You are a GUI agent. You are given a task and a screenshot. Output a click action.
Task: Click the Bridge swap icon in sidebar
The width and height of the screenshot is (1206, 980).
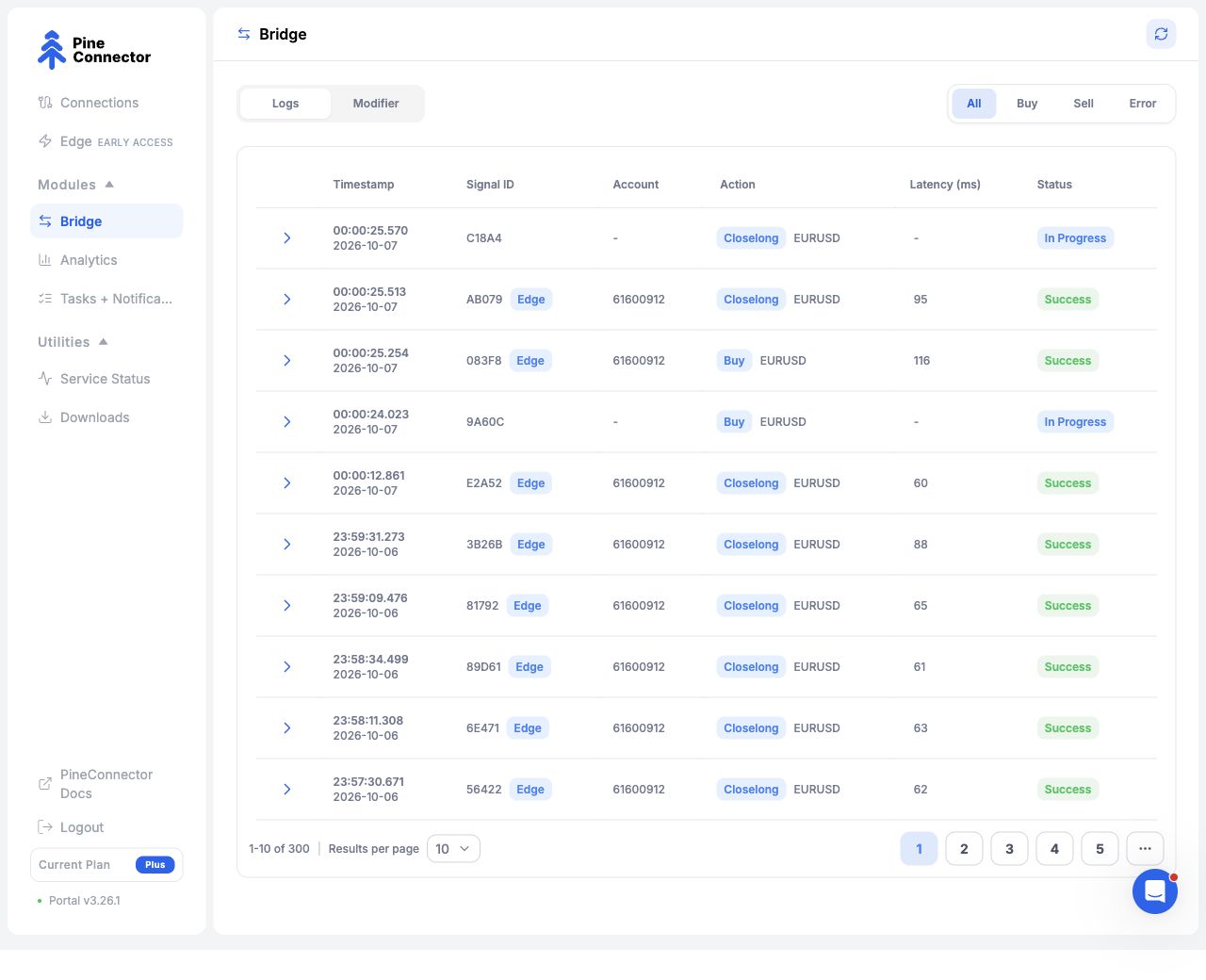coord(44,221)
